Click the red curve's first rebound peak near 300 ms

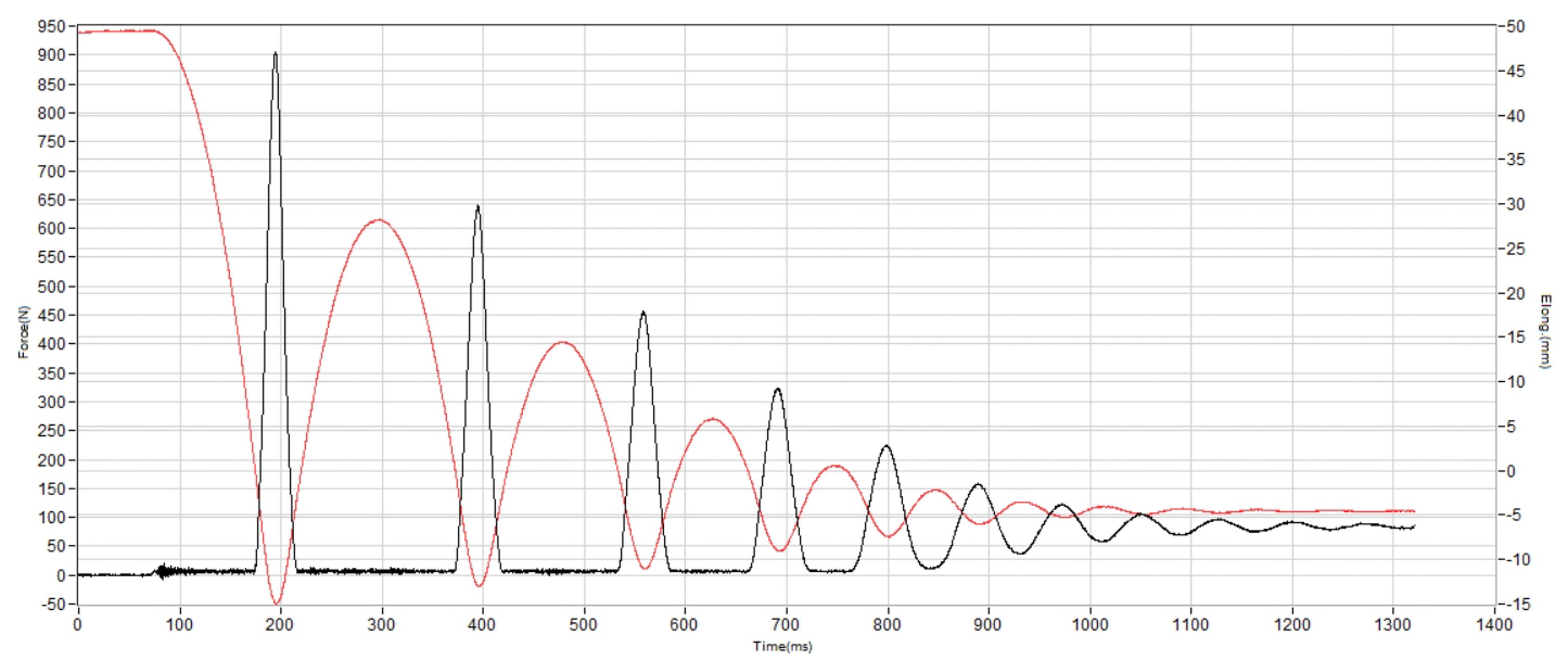379,220
